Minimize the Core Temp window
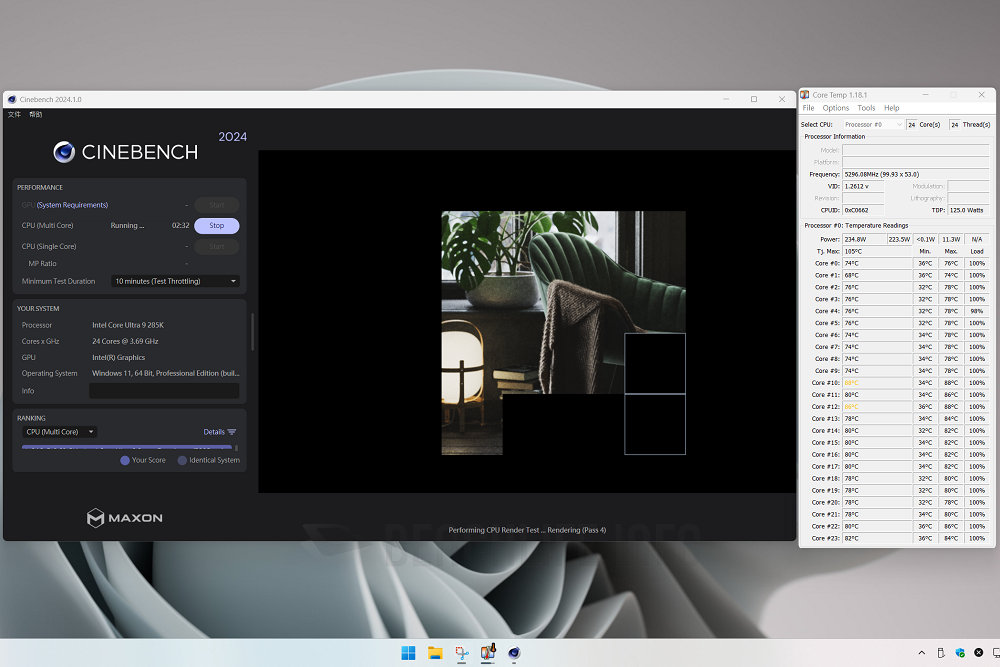1000x667 pixels. pyautogui.click(x=925, y=94)
